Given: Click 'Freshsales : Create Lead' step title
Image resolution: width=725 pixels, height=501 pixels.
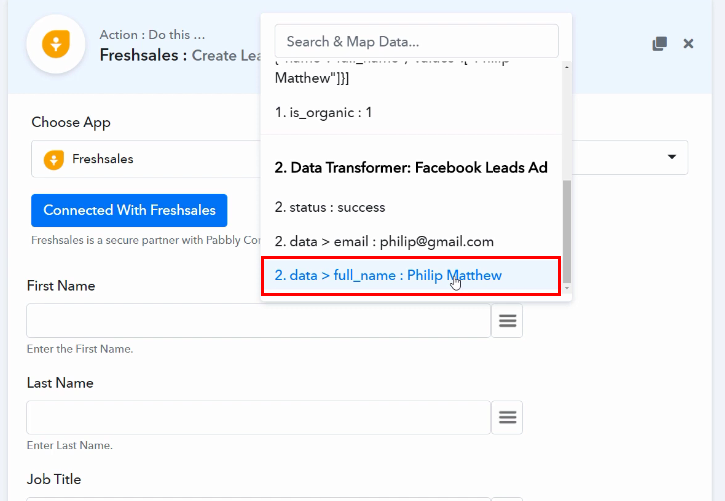Looking at the screenshot, I should [x=180, y=55].
